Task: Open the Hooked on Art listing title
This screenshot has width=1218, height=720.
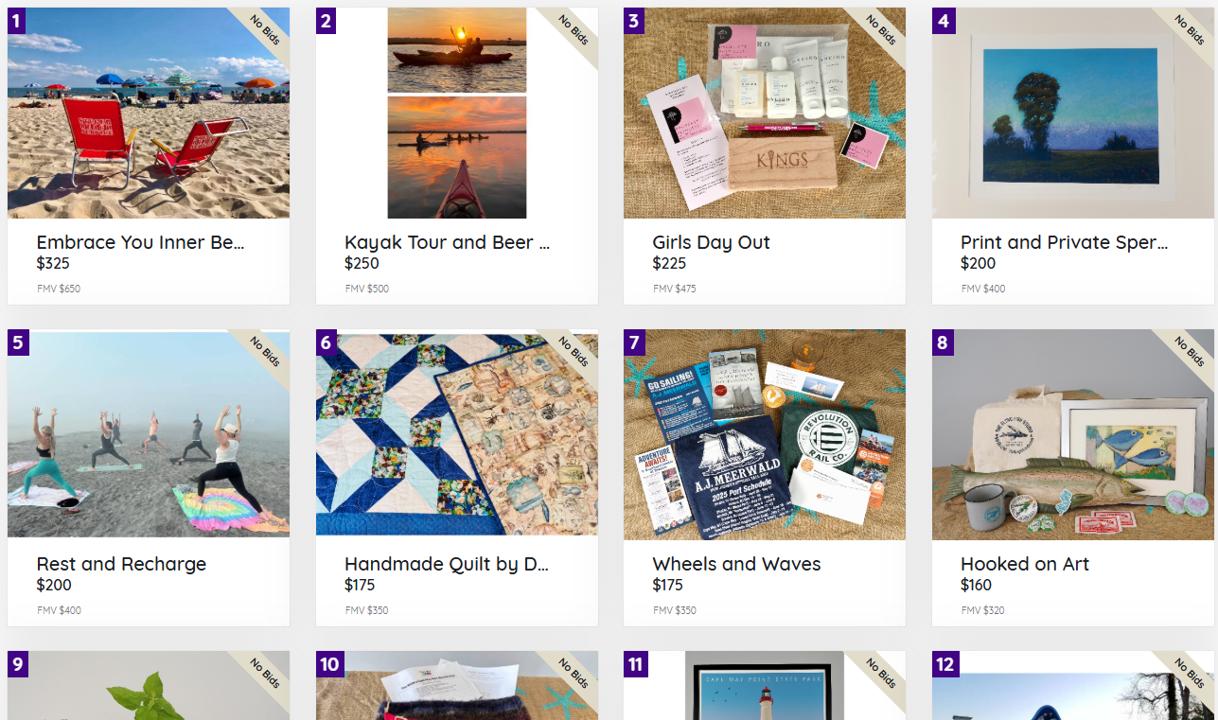Action: pyautogui.click(x=1025, y=564)
